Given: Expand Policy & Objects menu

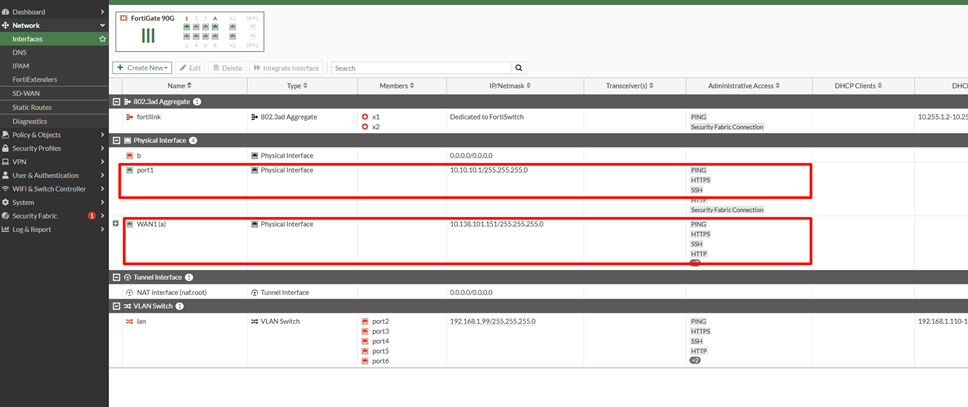Looking at the screenshot, I should pyautogui.click(x=54, y=135).
